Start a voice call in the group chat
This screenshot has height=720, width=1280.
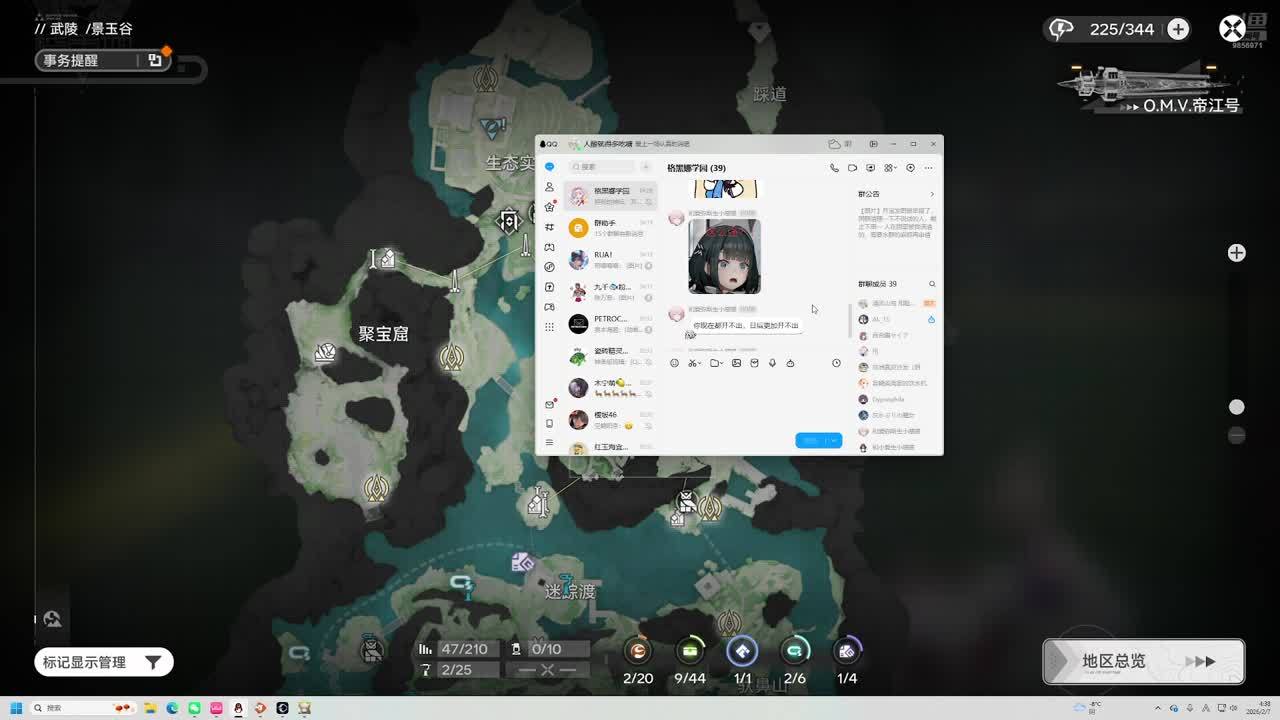point(834,168)
